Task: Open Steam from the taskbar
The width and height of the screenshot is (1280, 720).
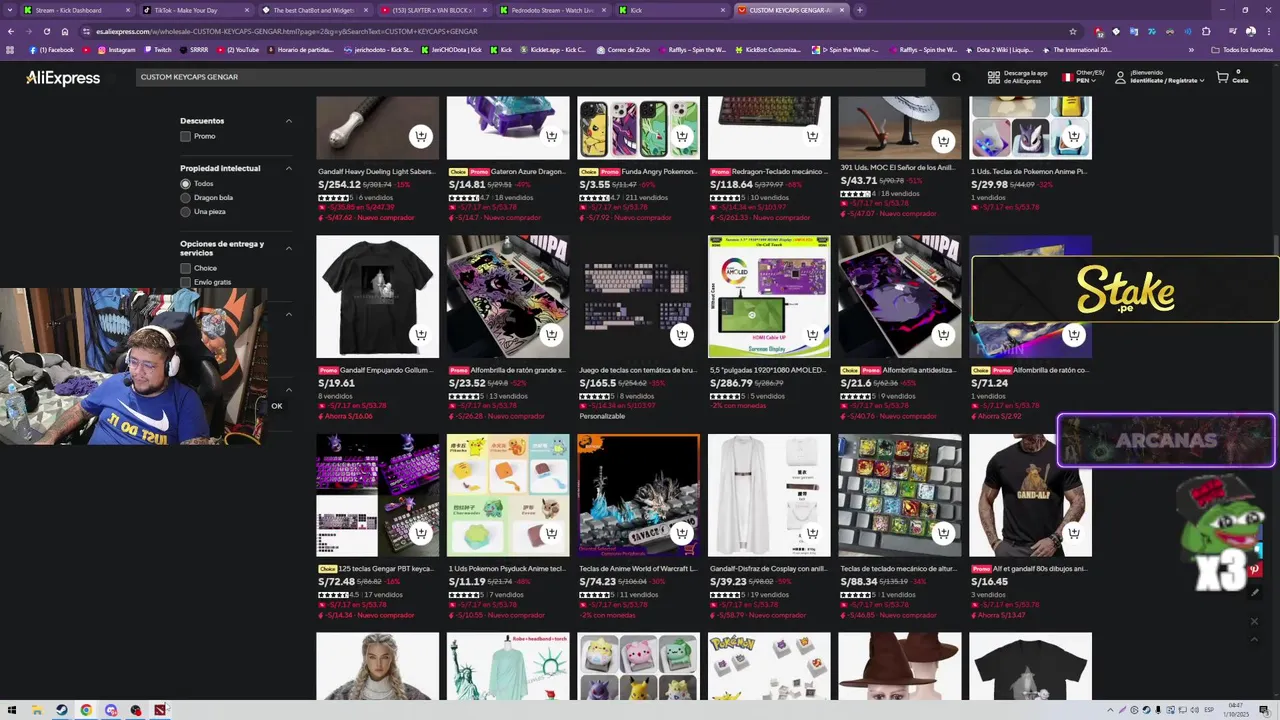Action: tap(62, 710)
